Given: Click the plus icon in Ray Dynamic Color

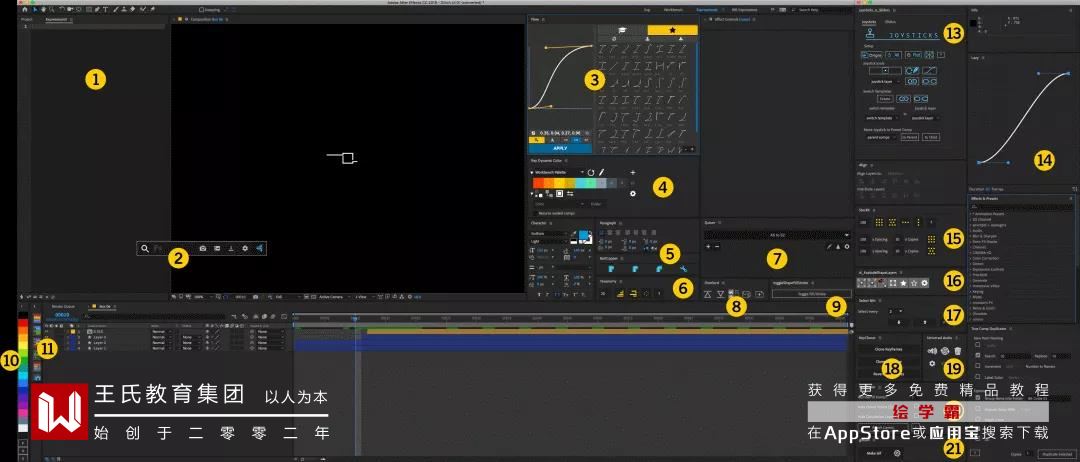Looking at the screenshot, I should pyautogui.click(x=632, y=172).
